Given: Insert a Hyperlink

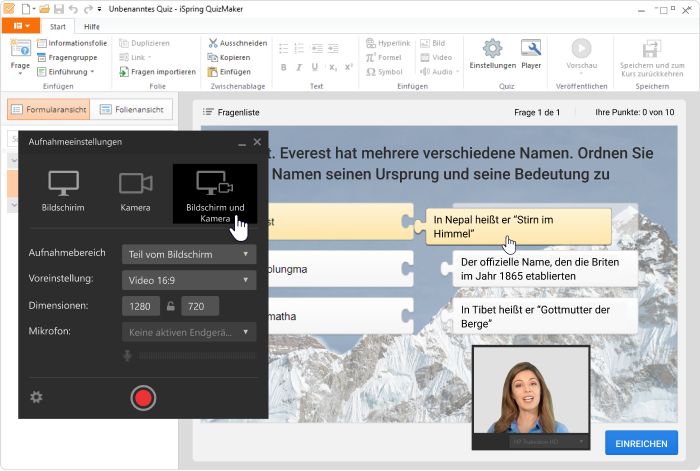Looking at the screenshot, I should 388,43.
